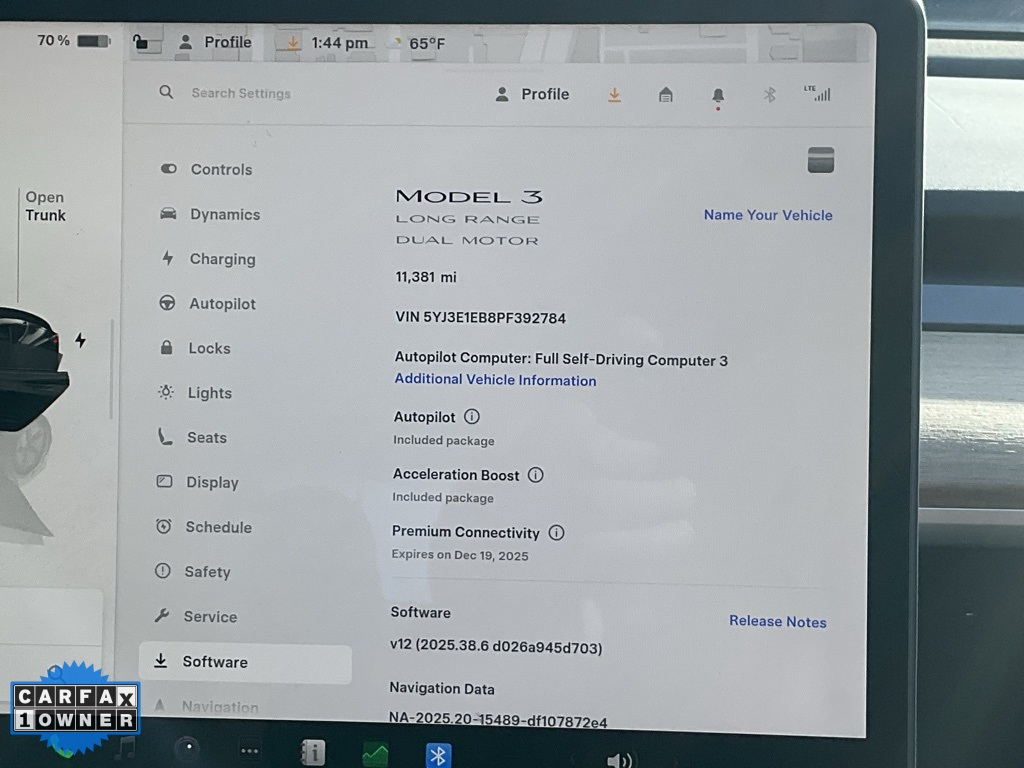The height and width of the screenshot is (768, 1024).
Task: Tap the notification bell icon
Action: point(718,95)
